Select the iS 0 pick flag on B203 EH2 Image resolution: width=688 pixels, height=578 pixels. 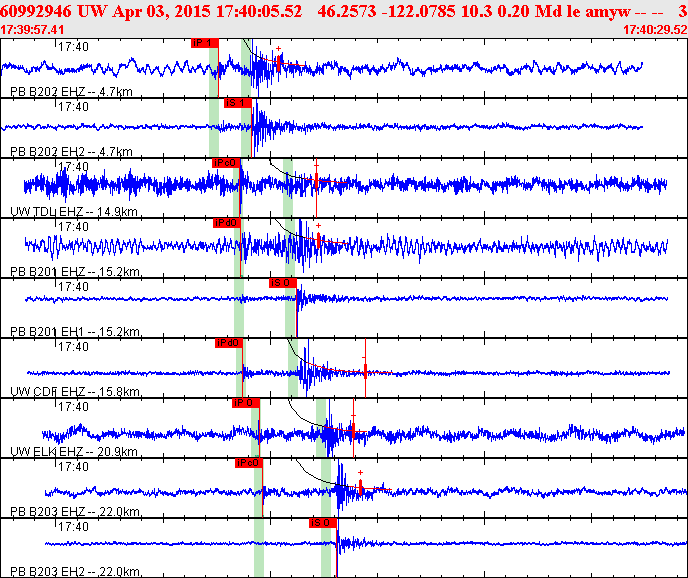click(x=322, y=523)
